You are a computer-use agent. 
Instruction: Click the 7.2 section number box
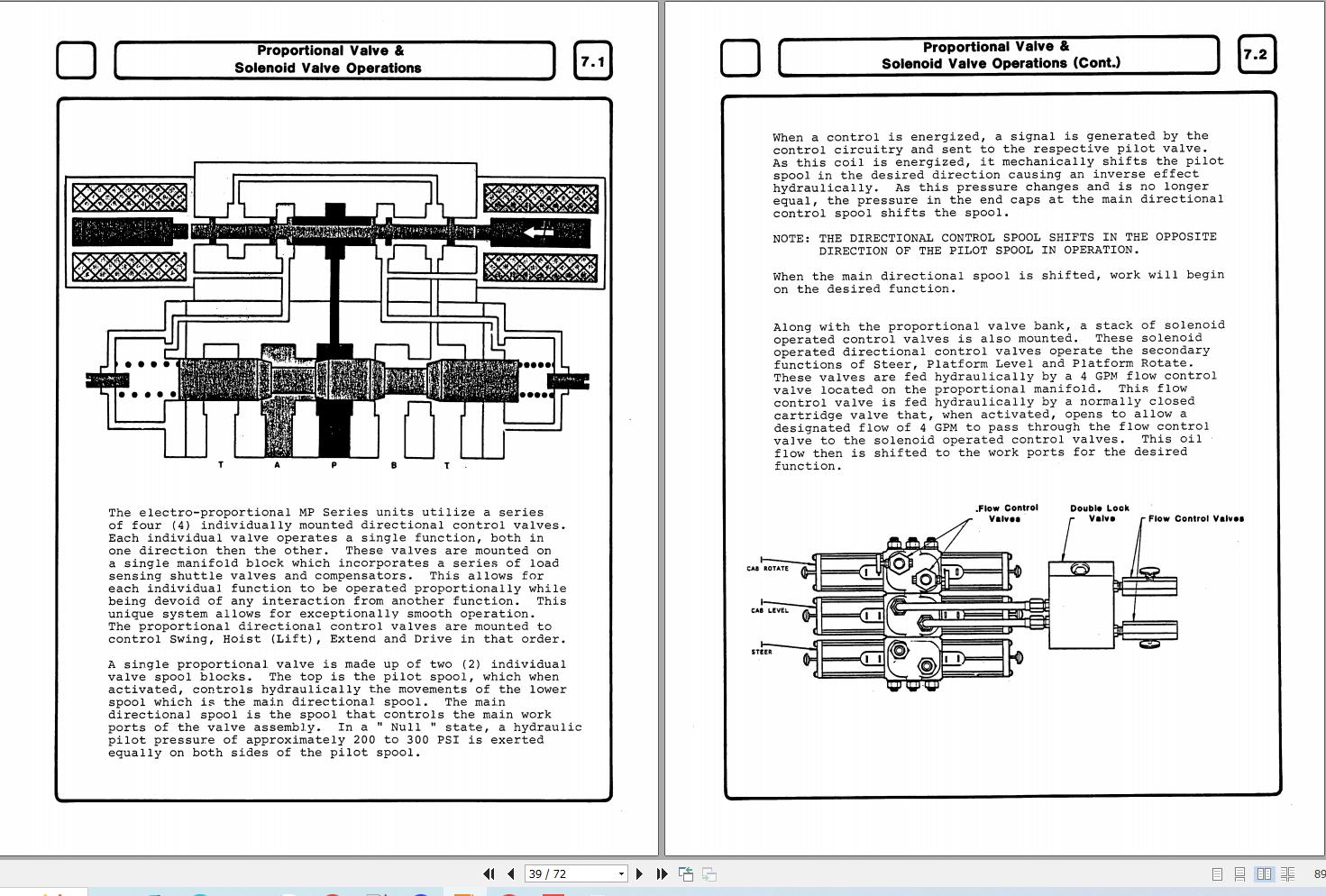[1256, 54]
